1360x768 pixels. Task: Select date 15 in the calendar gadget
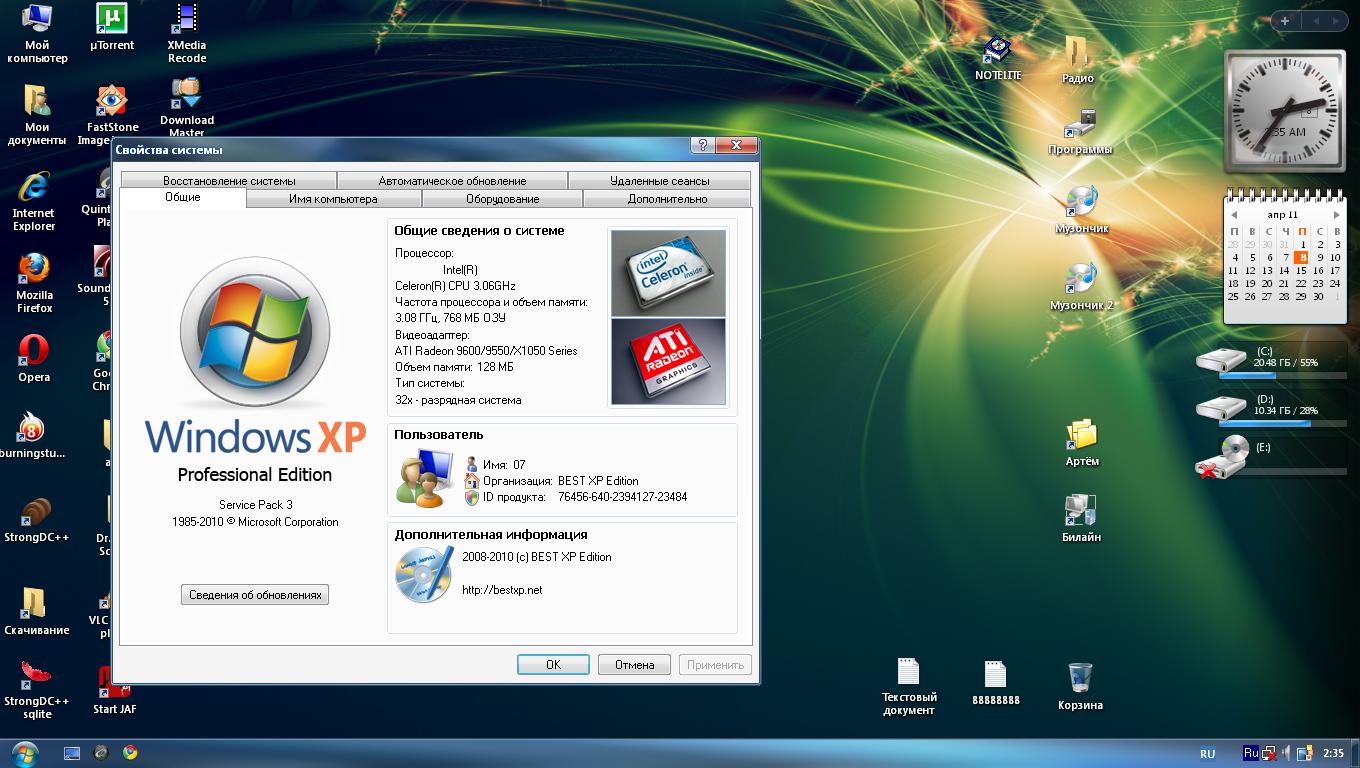(1301, 270)
